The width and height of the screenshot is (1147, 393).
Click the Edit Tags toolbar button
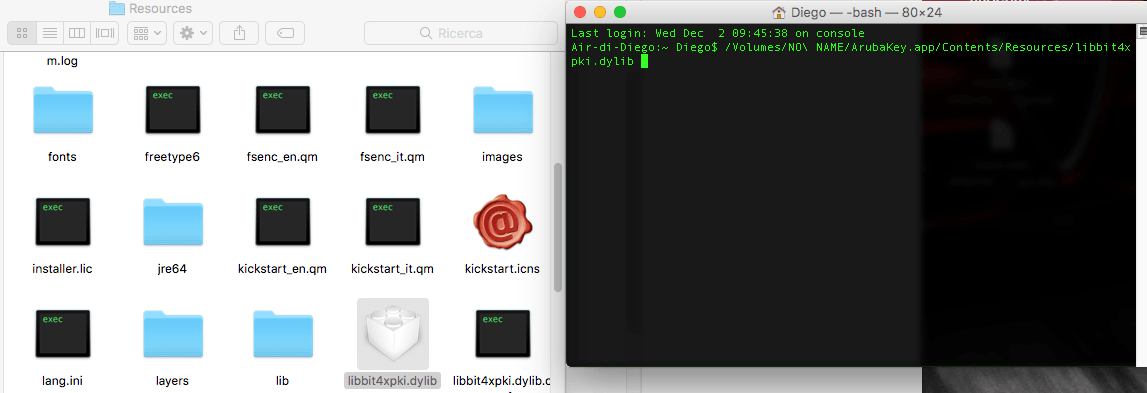(285, 33)
